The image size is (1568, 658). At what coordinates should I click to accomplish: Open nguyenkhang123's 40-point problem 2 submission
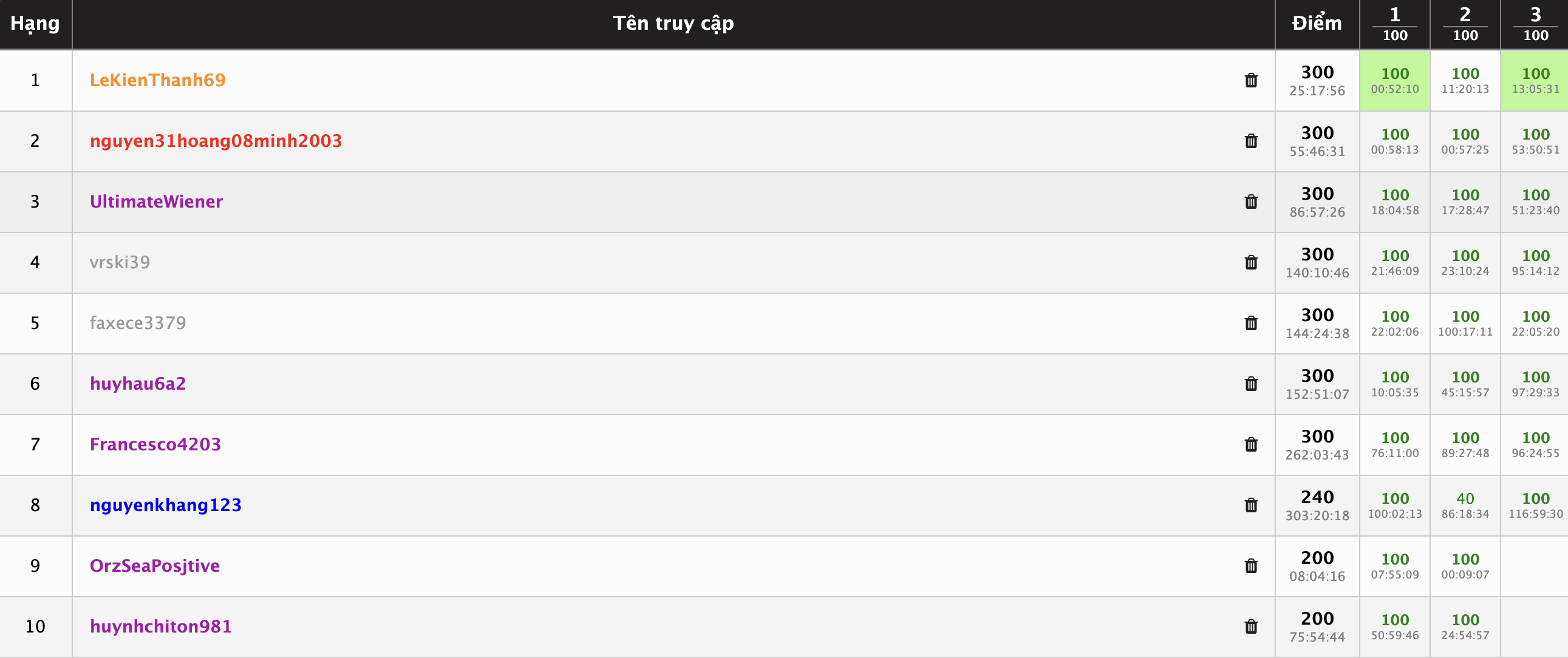pos(1465,498)
